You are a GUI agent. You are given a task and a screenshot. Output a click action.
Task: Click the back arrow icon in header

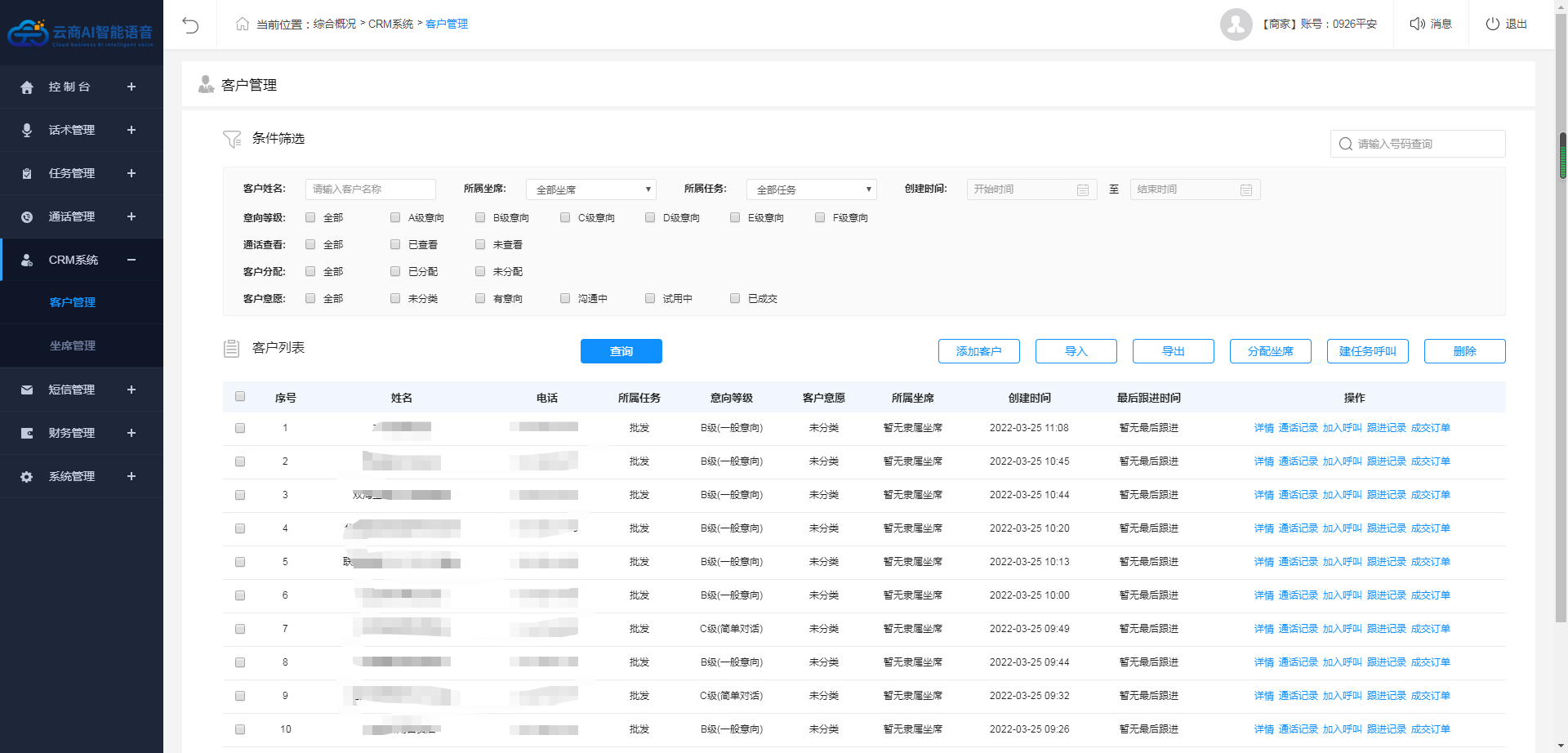tap(190, 25)
